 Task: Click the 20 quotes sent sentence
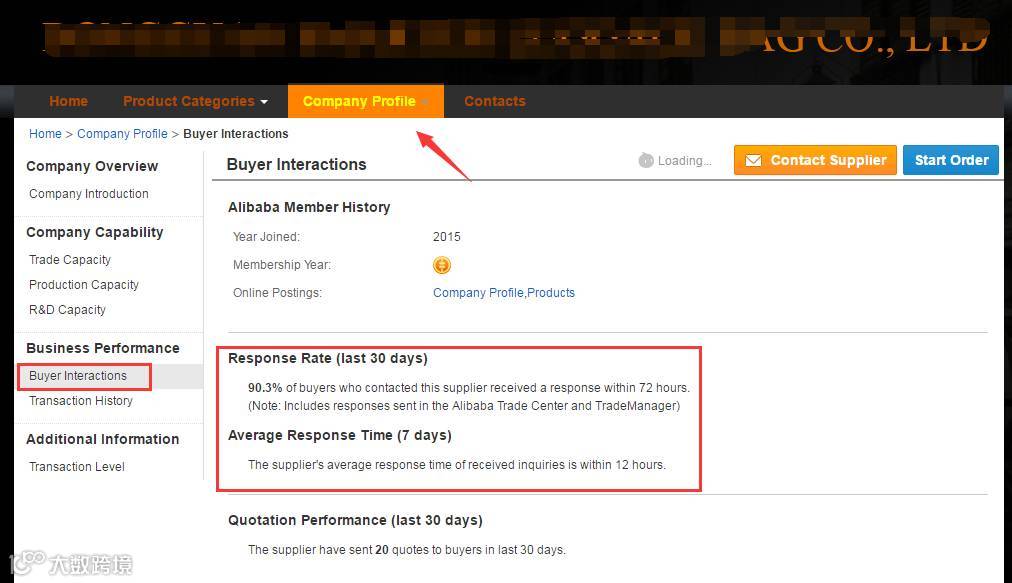407,550
